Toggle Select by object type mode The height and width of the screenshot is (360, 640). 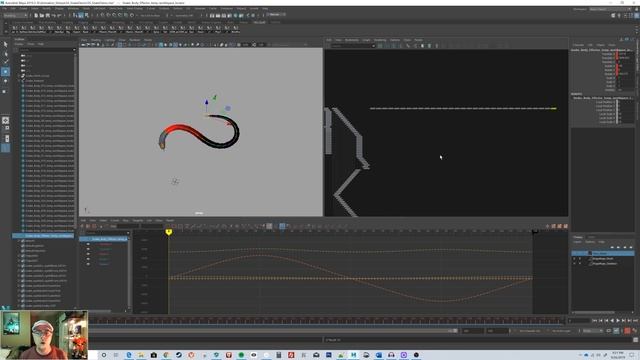coord(81,16)
